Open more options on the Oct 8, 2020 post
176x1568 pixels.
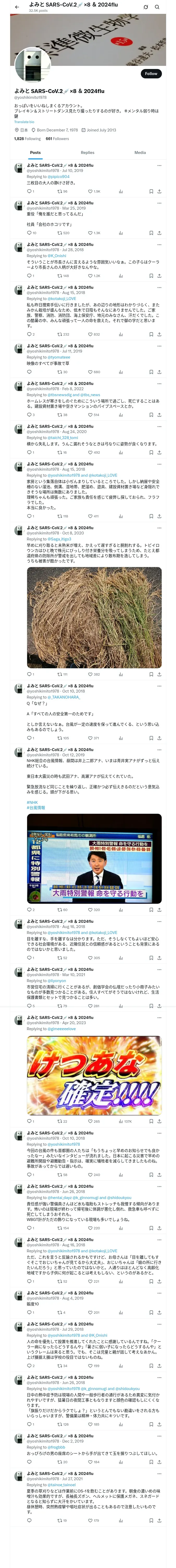click(x=160, y=528)
